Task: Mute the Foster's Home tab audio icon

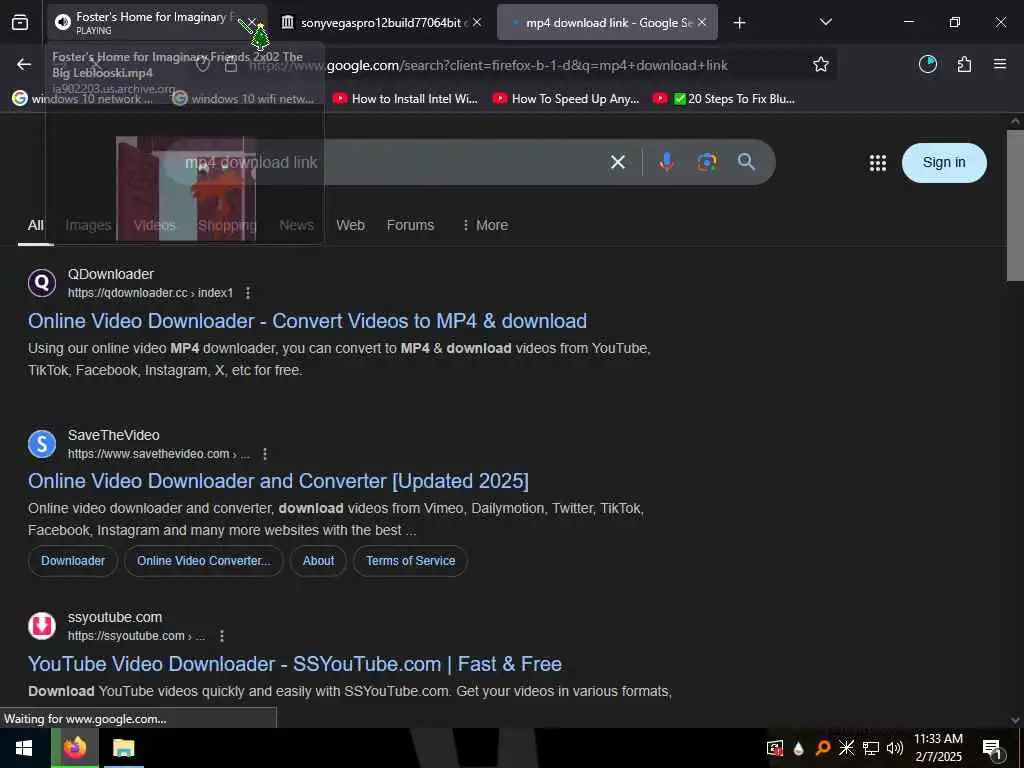Action: [63, 23]
